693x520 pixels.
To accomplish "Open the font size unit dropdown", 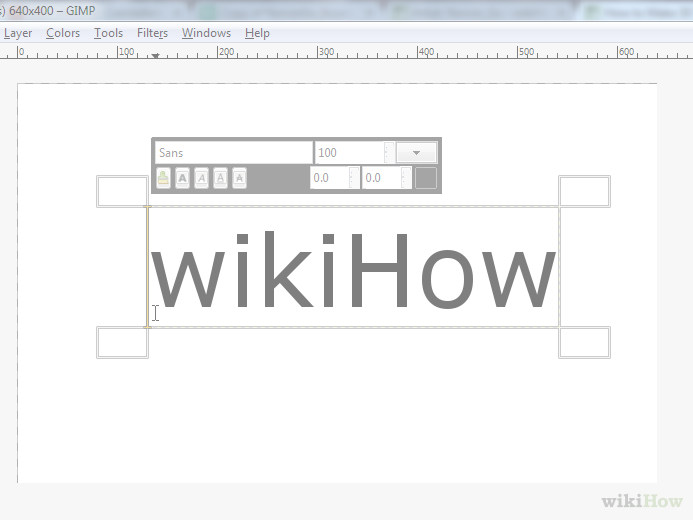I will [x=416, y=153].
